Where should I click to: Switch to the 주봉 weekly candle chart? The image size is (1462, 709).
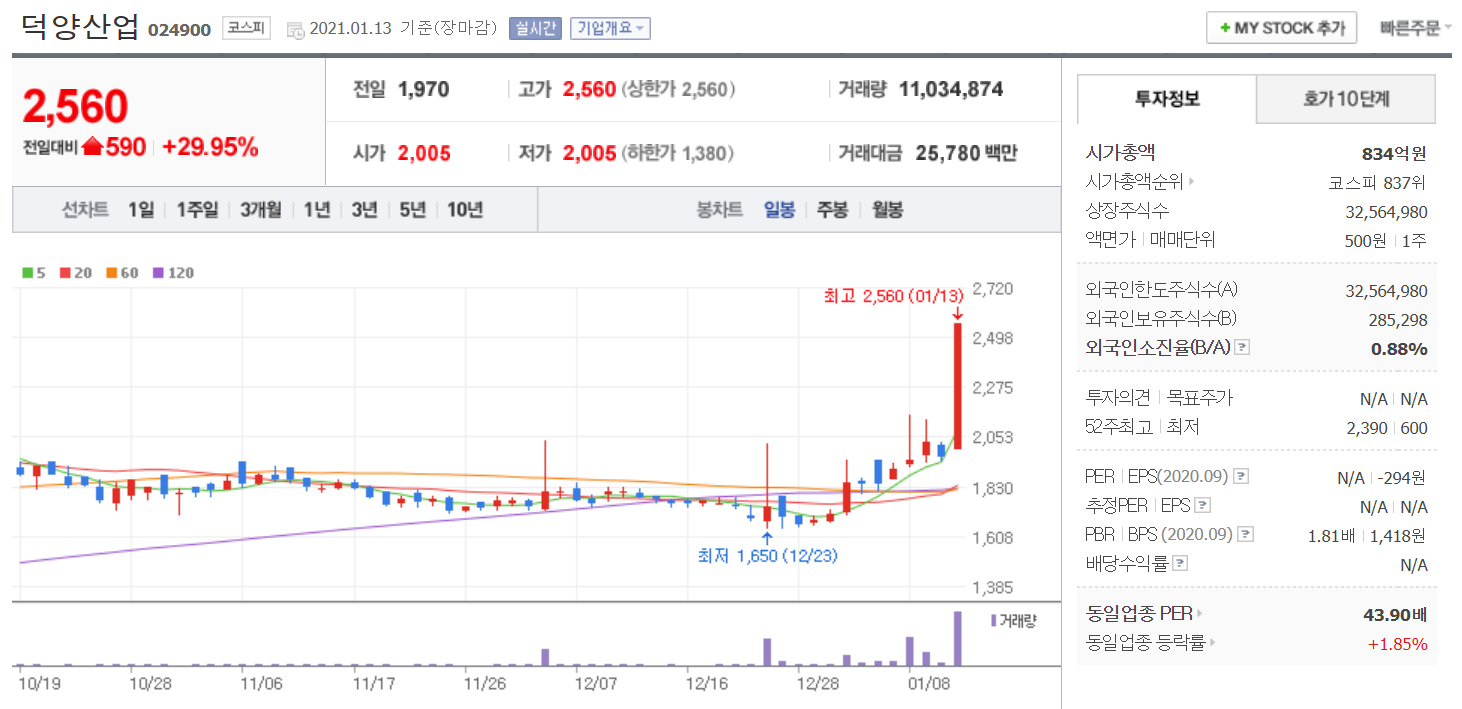pos(832,210)
